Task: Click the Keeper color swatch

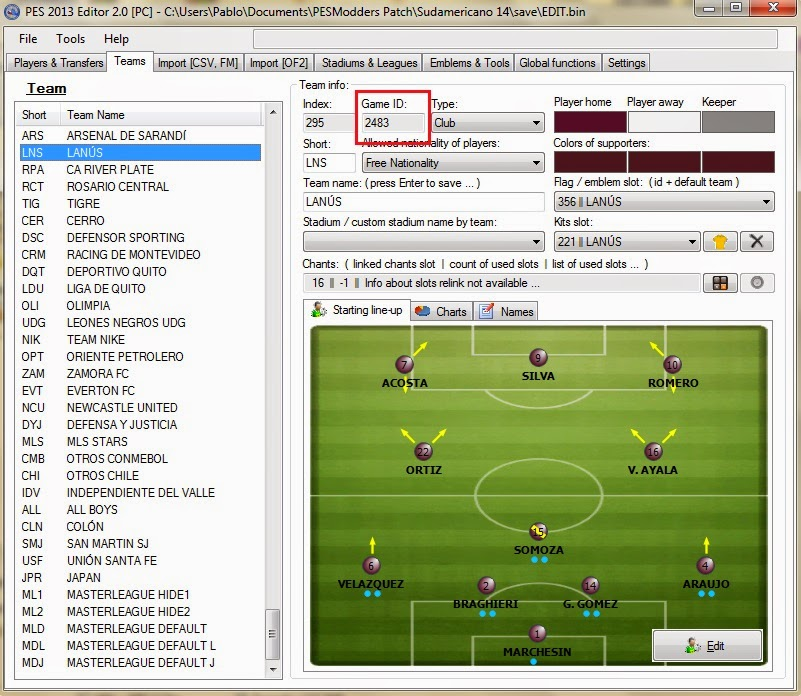Action: (738, 122)
